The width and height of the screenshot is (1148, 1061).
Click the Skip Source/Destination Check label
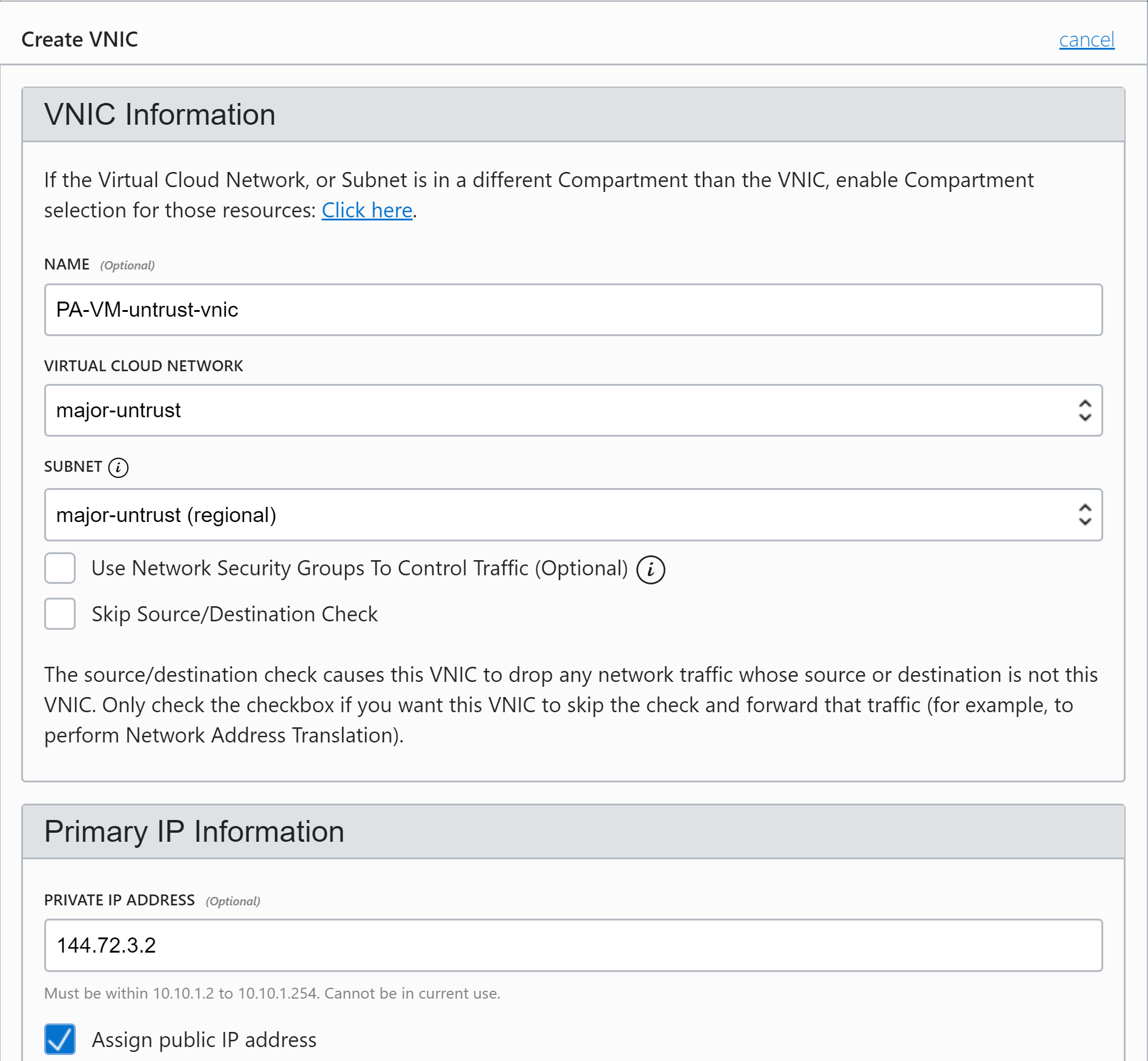[x=234, y=614]
